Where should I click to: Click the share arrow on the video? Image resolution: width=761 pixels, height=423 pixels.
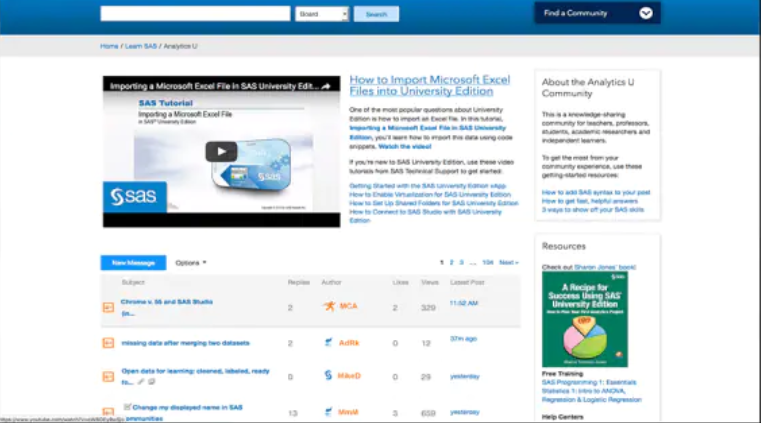326,86
